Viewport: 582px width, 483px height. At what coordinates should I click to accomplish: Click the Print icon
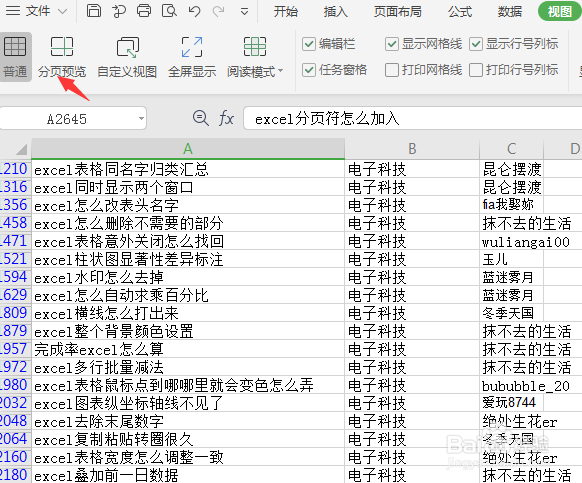tap(144, 11)
